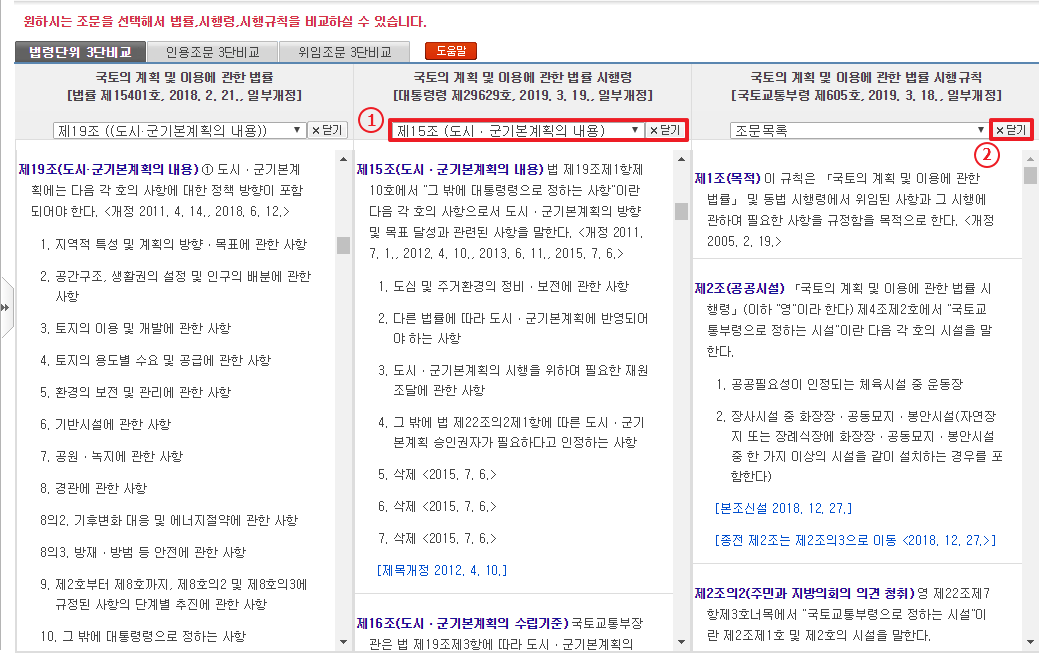The height and width of the screenshot is (653, 1039).
Task: Open the 제19조 article dropdown in law column
Action: [x=179, y=131]
